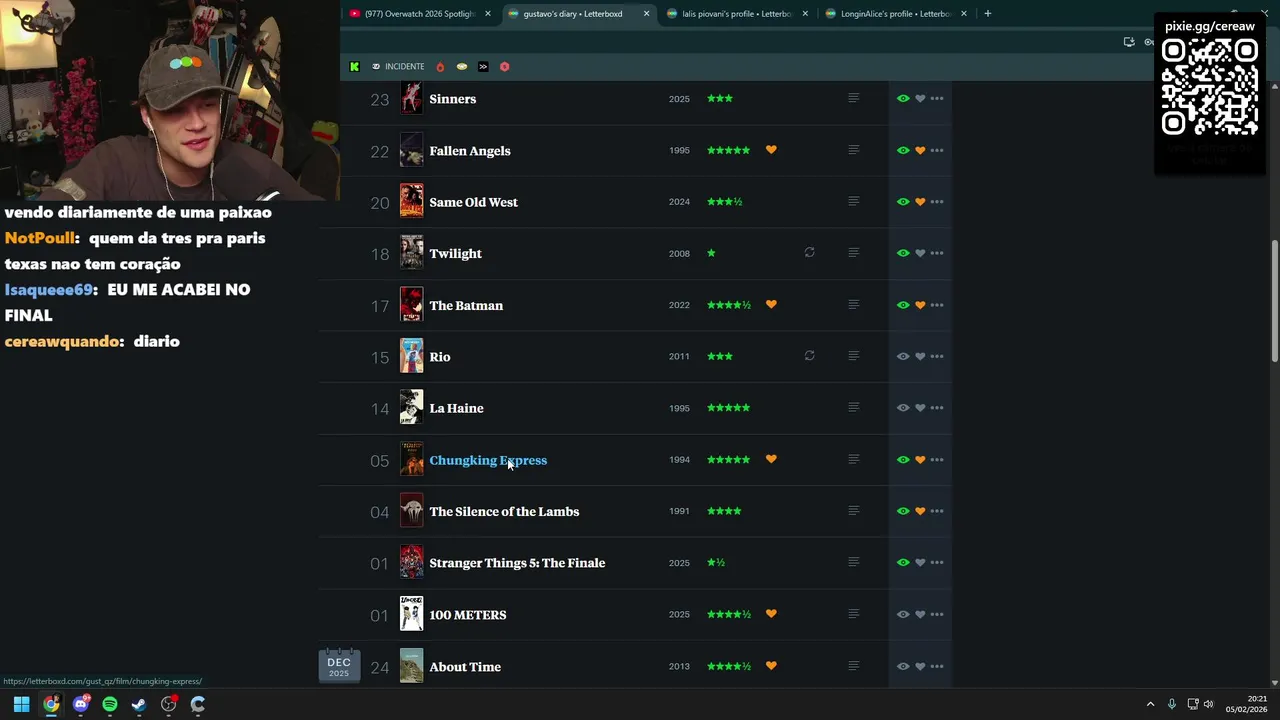Open Stranger Things 5: The Finale link

(517, 563)
